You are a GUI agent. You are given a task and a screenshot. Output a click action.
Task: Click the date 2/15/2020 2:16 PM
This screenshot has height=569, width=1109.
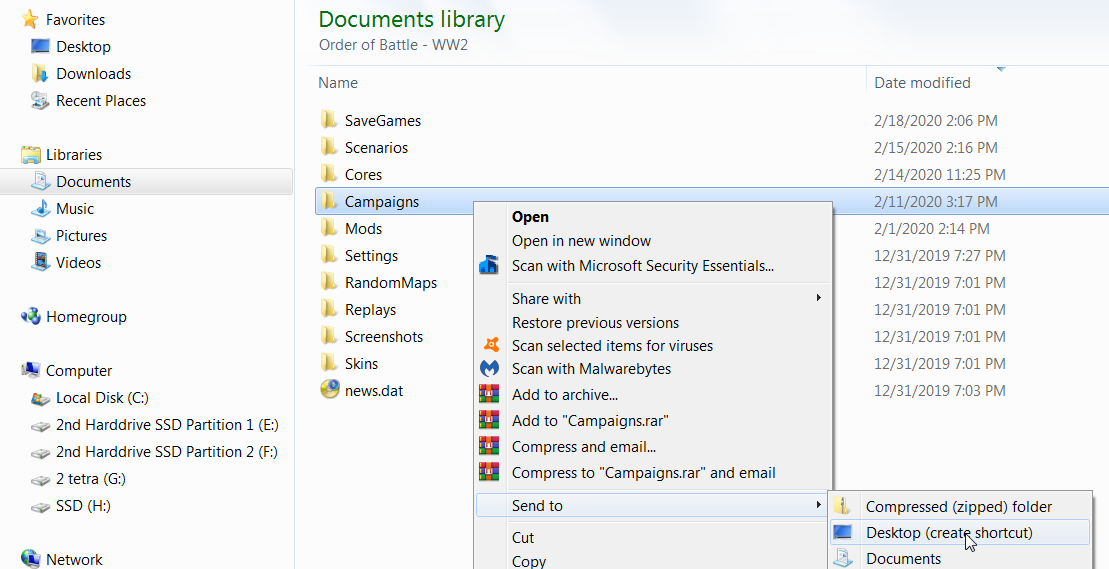[936, 148]
